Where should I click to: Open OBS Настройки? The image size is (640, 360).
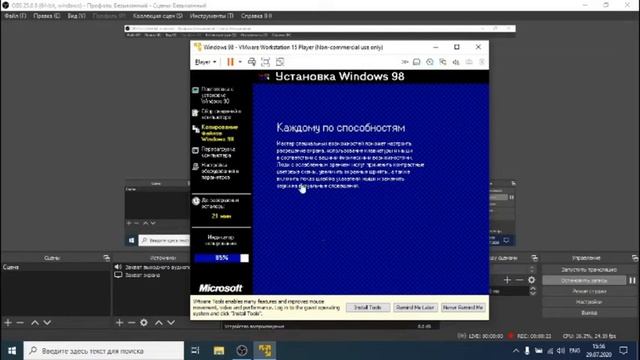tap(589, 302)
